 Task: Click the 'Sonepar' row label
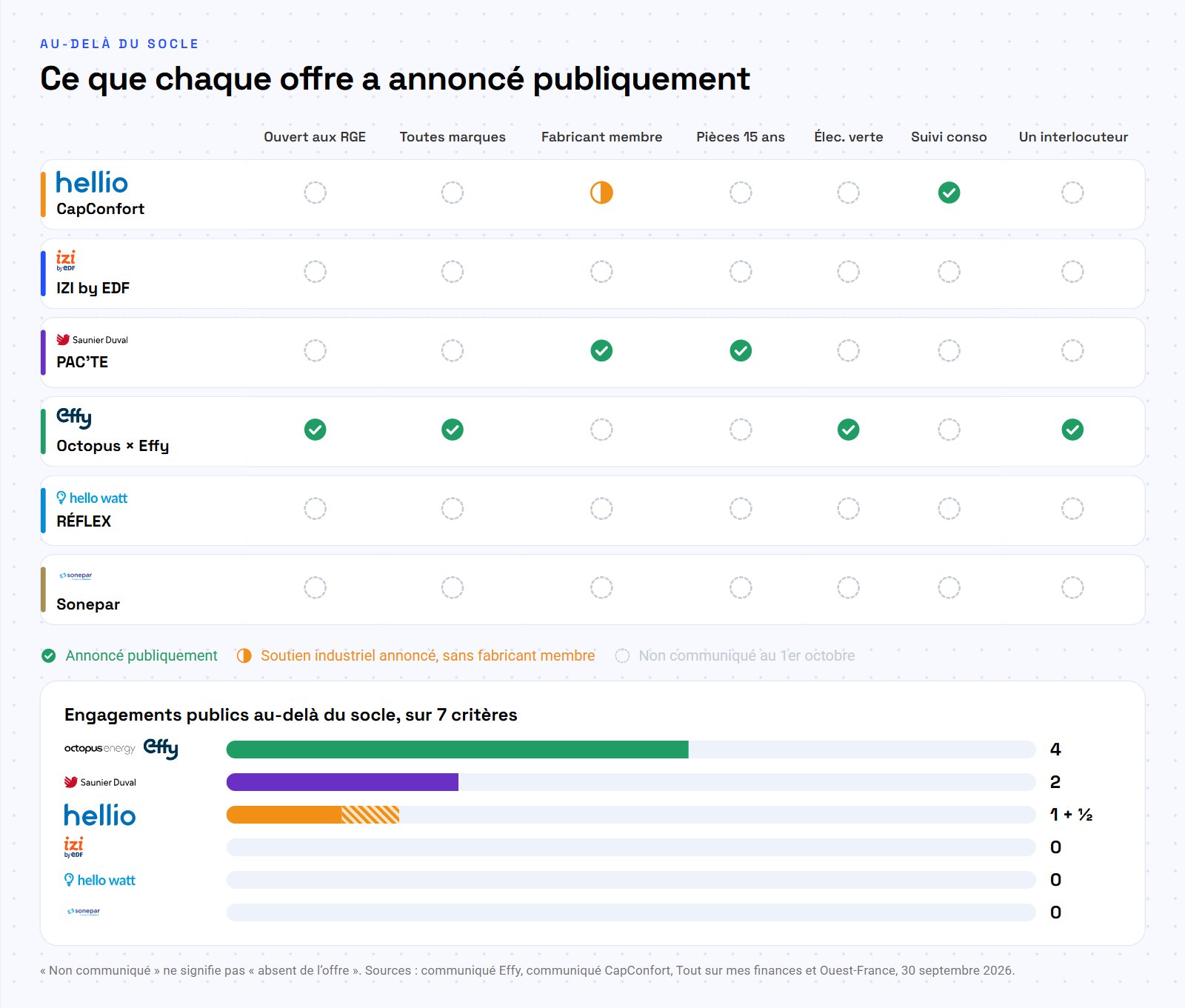[88, 604]
